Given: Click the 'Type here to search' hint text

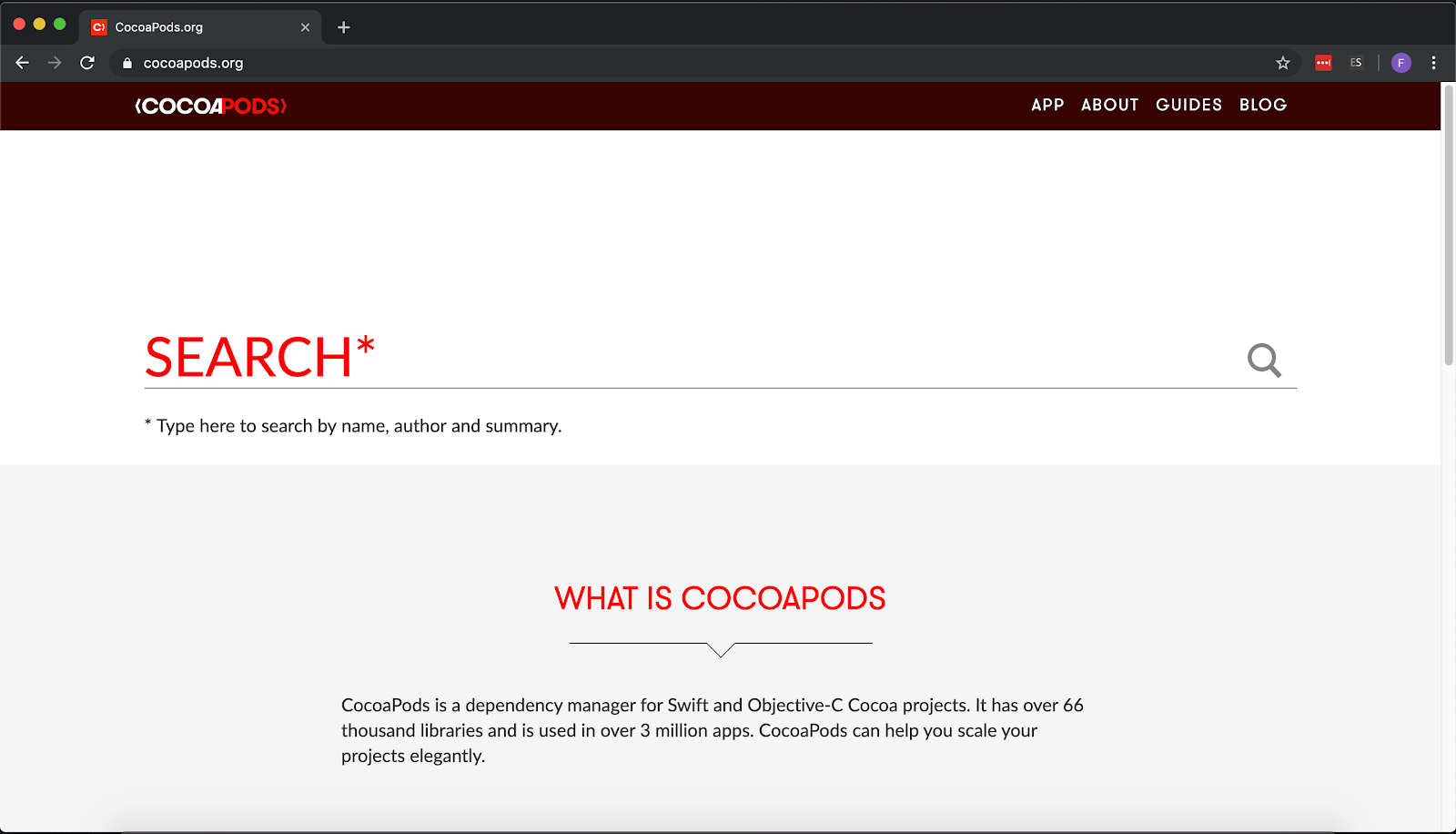Looking at the screenshot, I should coord(353,426).
